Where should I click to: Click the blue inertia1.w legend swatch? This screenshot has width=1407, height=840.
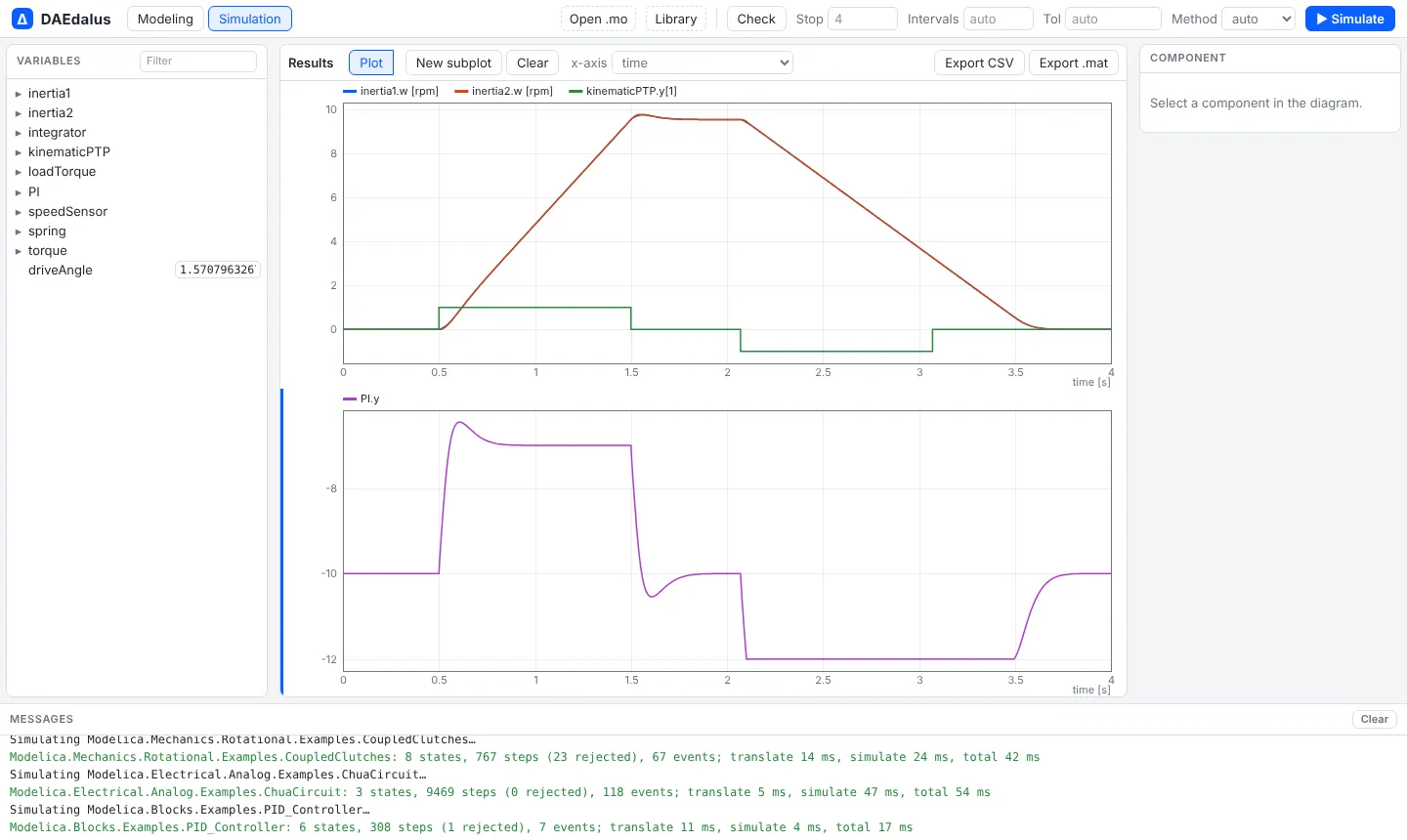pos(350,91)
